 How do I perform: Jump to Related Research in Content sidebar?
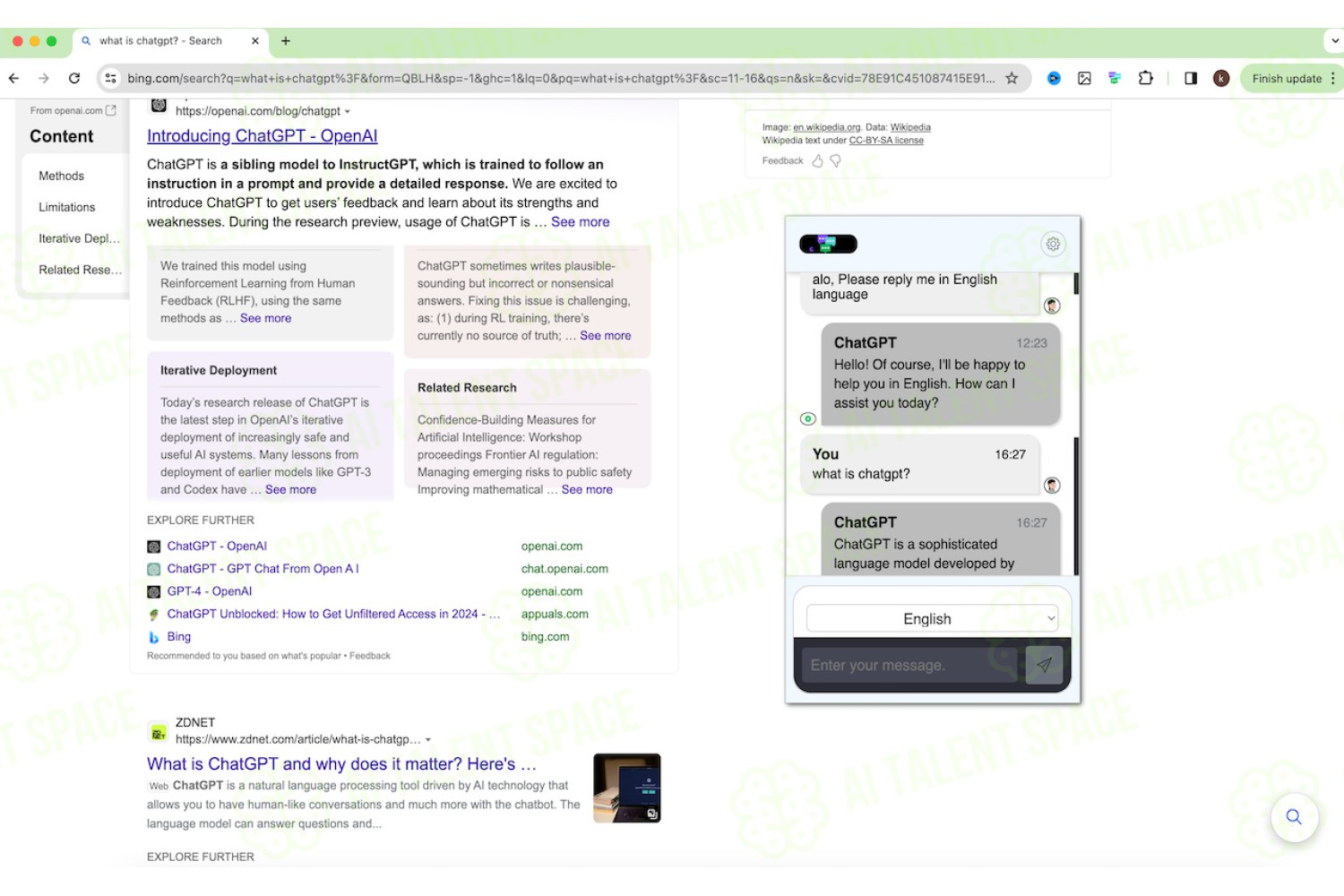[x=80, y=270]
